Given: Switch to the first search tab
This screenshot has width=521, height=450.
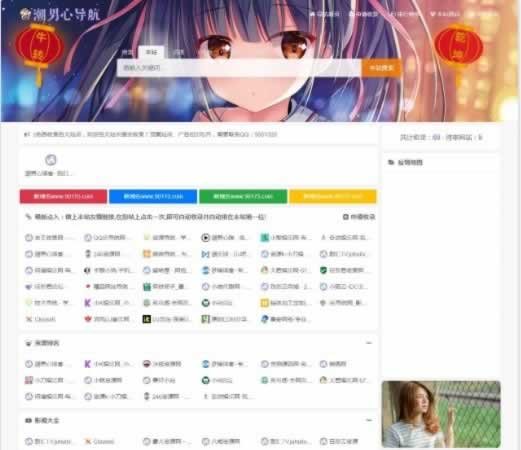Looking at the screenshot, I should (127, 52).
